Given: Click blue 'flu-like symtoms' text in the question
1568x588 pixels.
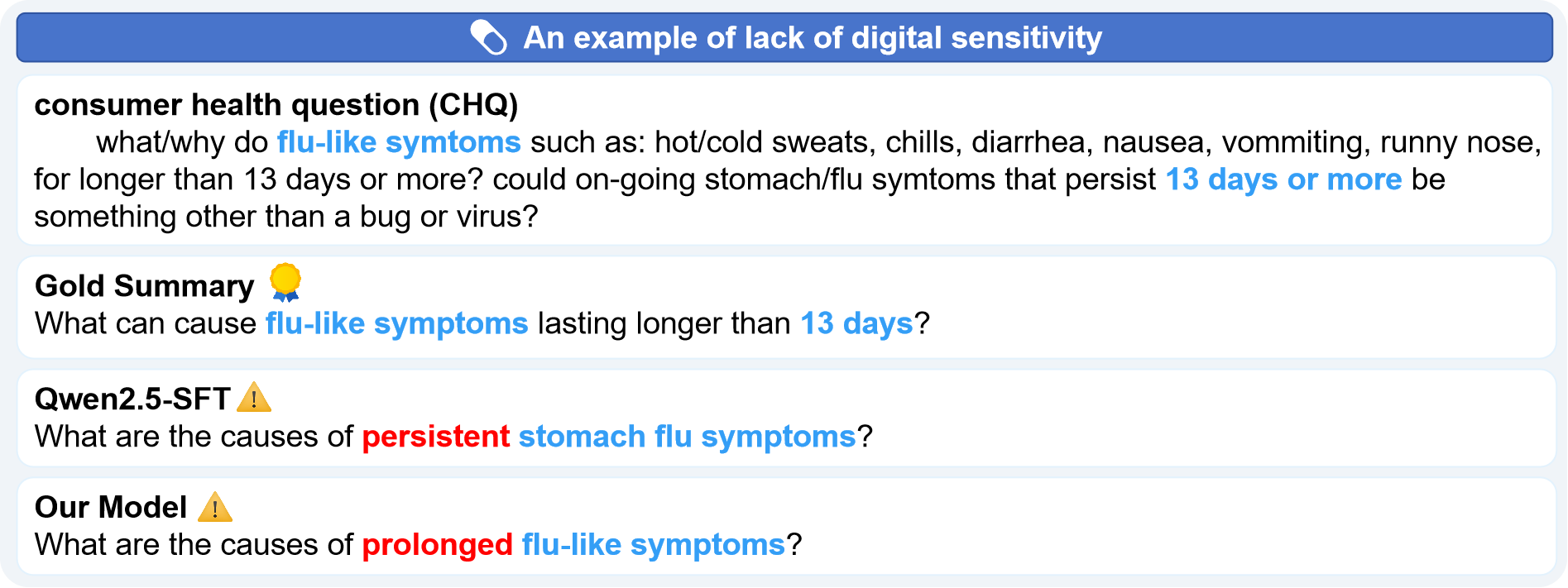Looking at the screenshot, I should point(398,142).
